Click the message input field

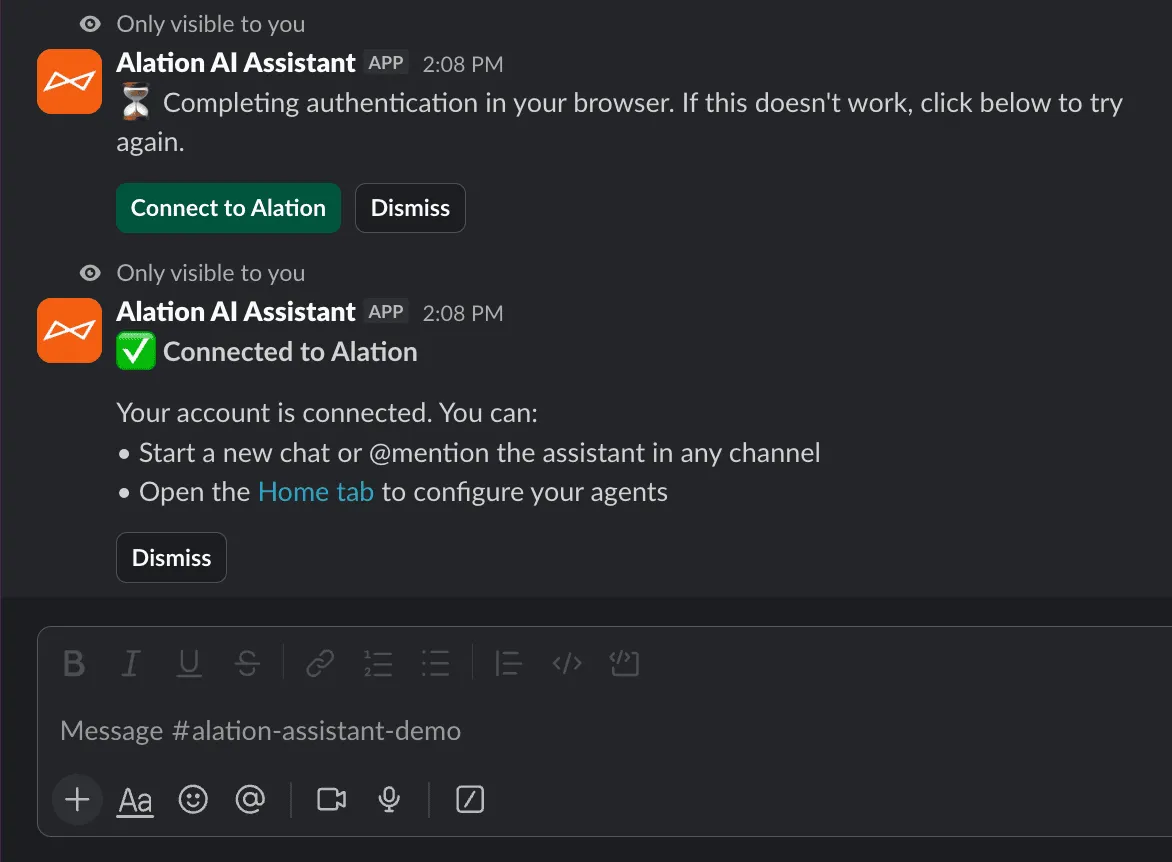(400, 730)
